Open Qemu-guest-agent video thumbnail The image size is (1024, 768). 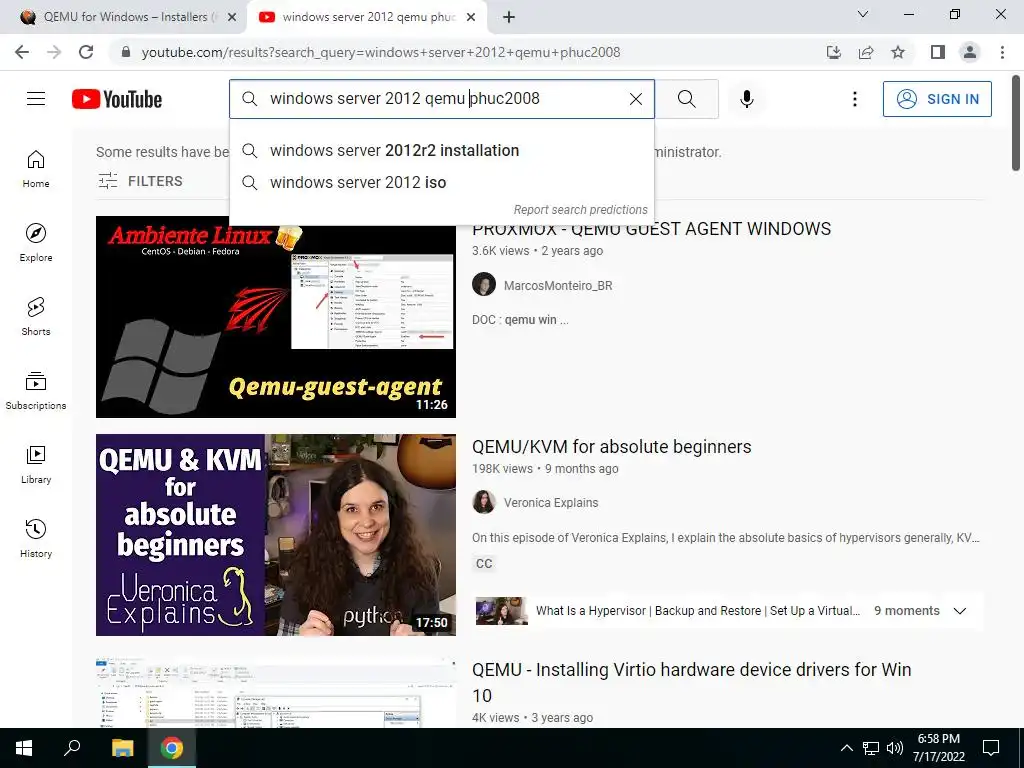pyautogui.click(x=276, y=317)
